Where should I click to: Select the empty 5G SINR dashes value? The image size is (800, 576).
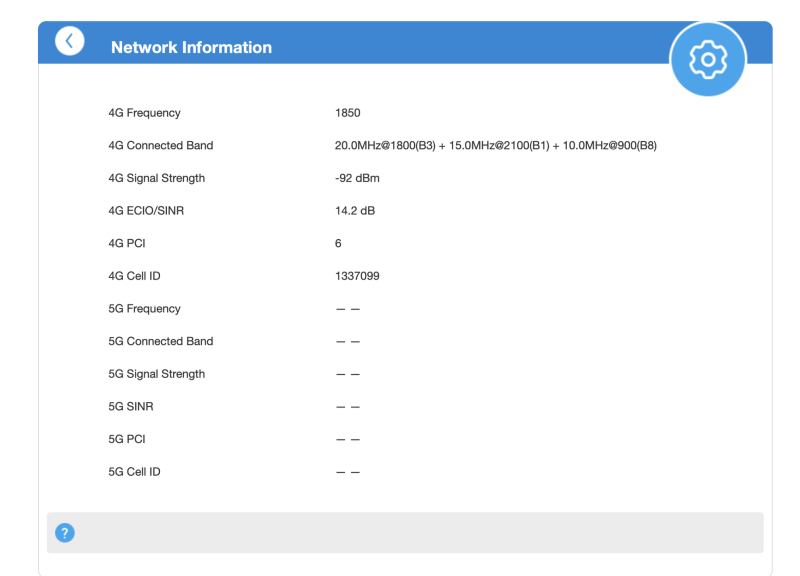348,407
